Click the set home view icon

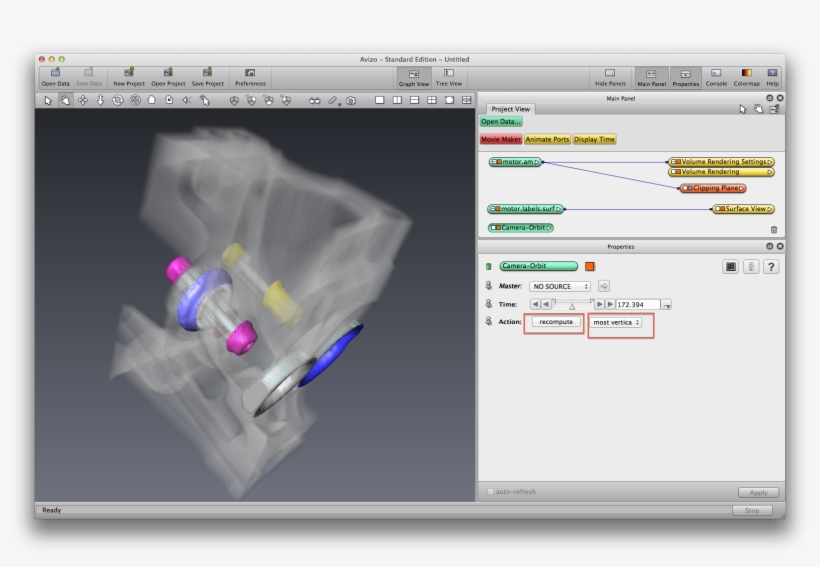(x=169, y=100)
